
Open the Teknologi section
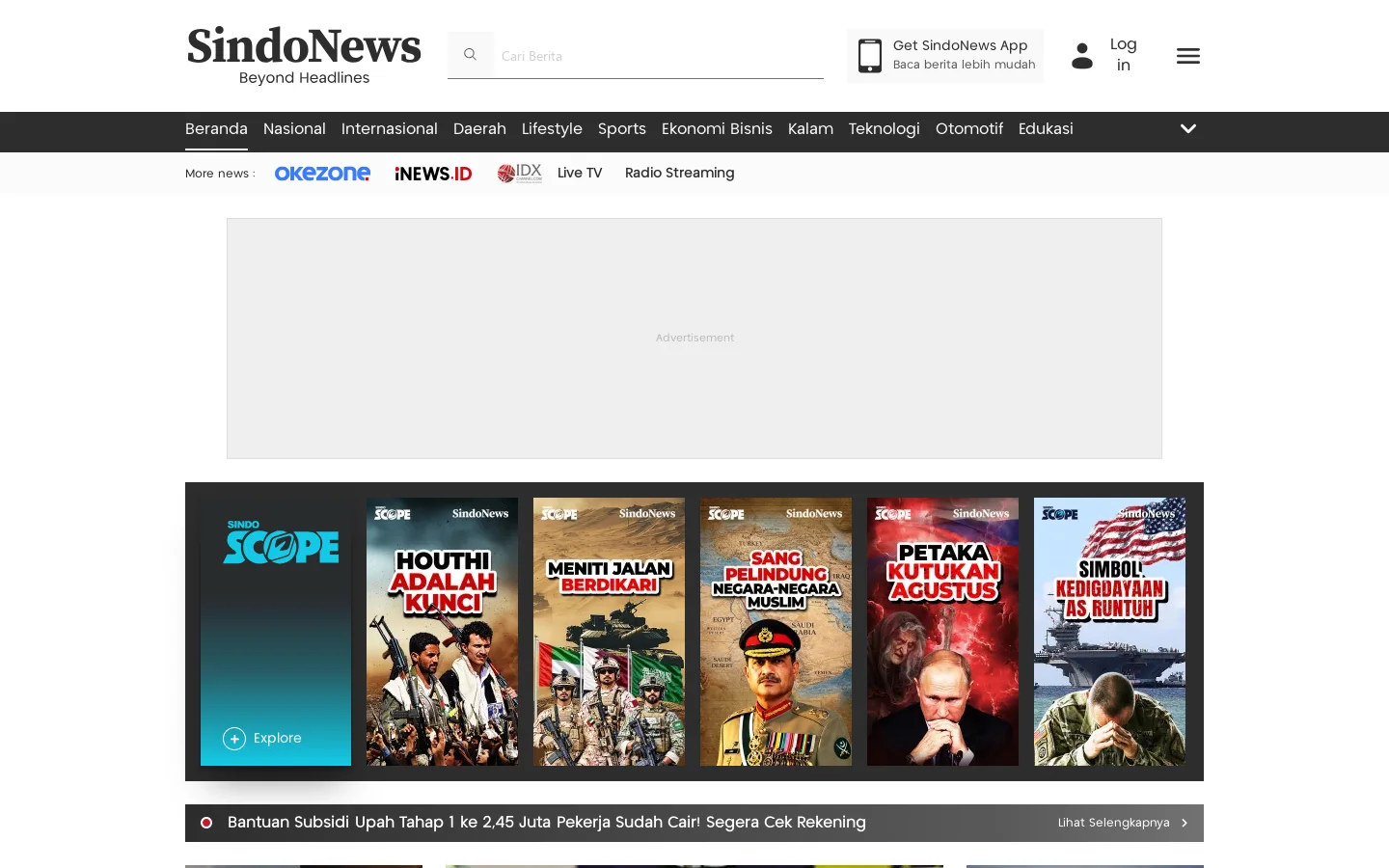[x=885, y=129]
